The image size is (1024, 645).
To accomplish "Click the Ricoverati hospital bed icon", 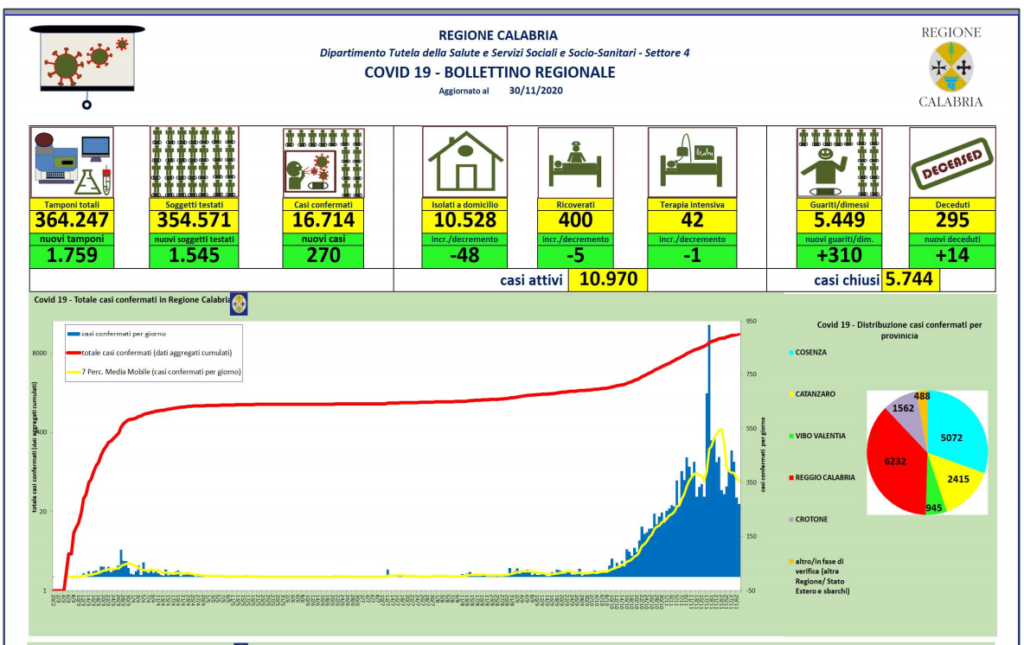I will coord(575,162).
